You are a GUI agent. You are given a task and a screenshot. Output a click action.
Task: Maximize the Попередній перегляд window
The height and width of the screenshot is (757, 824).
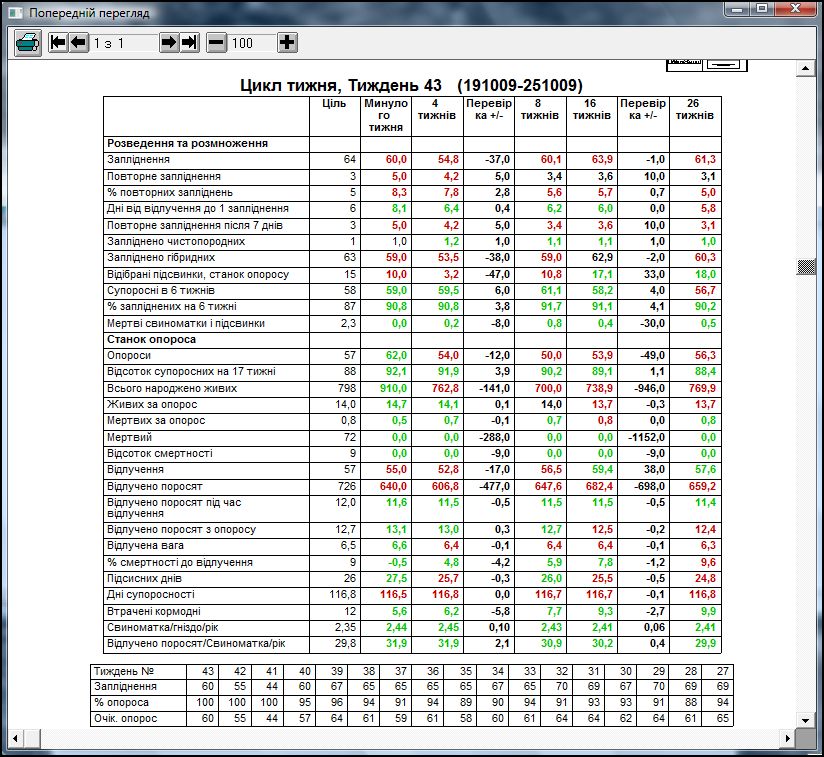(763, 9)
